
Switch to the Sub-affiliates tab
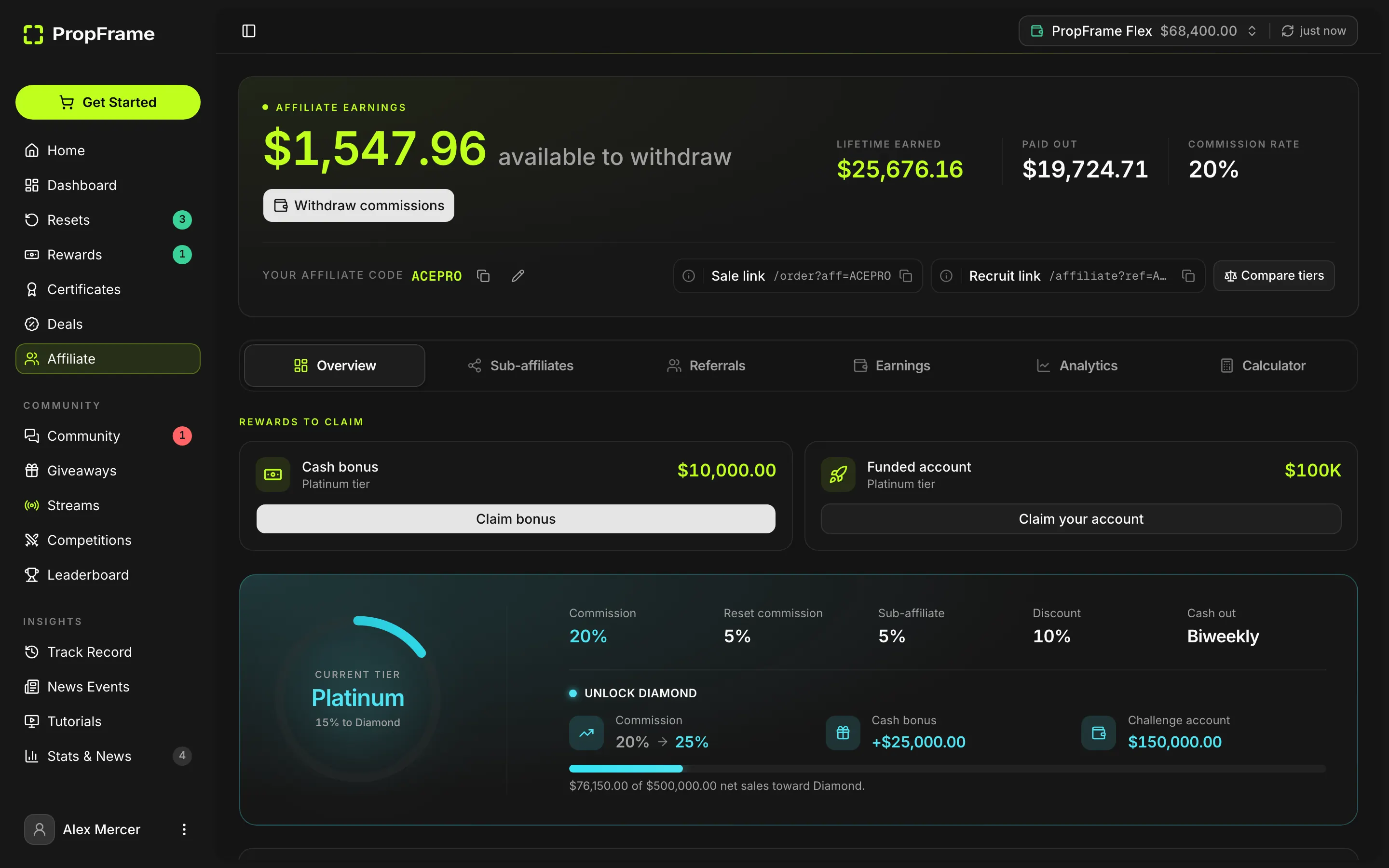(520, 366)
